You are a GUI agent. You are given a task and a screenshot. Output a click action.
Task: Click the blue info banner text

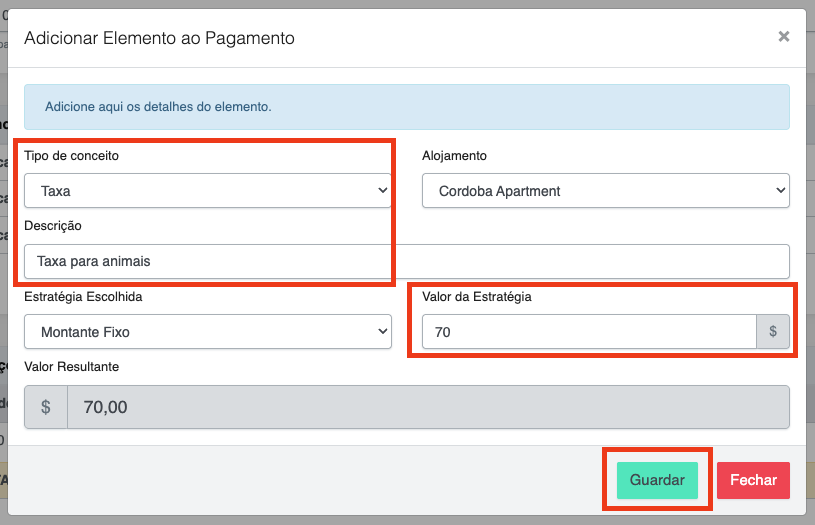(159, 106)
